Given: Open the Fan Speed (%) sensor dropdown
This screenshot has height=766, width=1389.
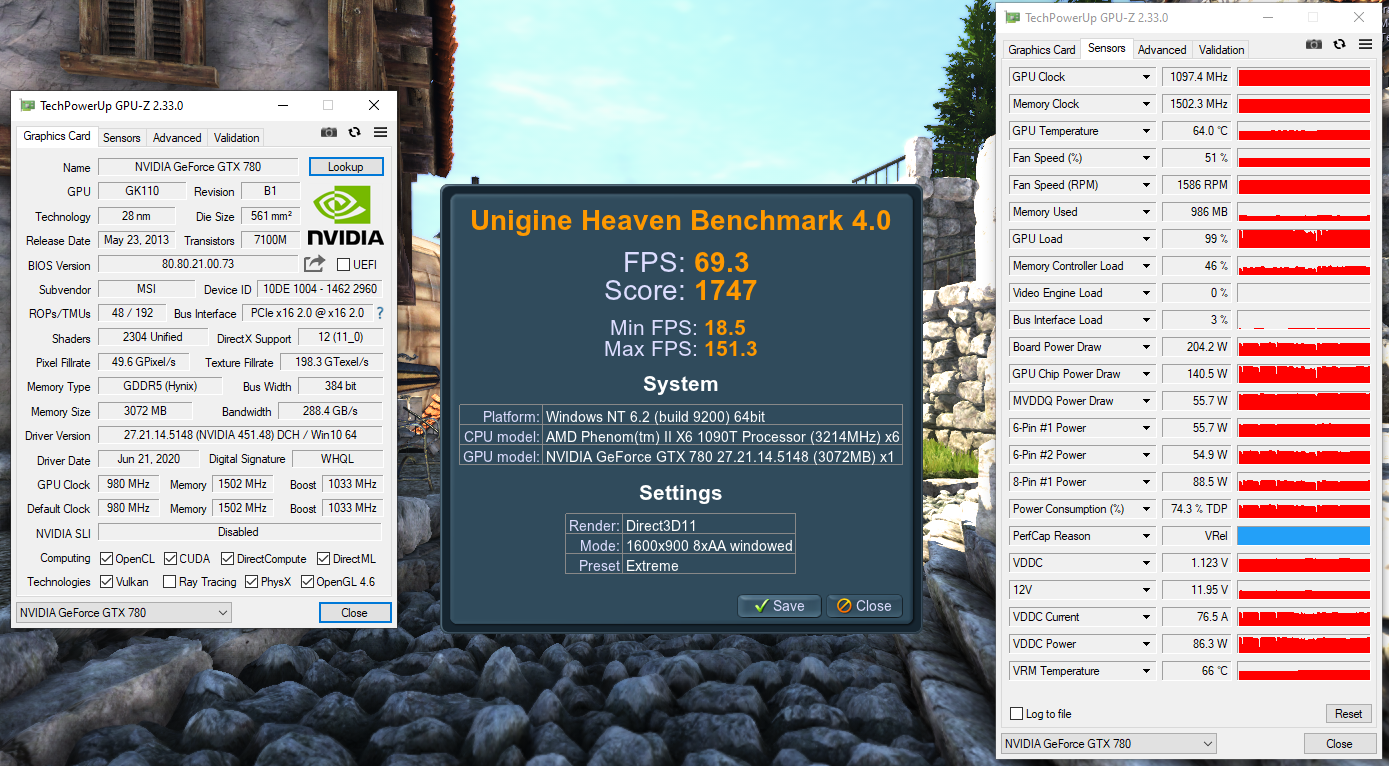Looking at the screenshot, I should tap(1146, 158).
